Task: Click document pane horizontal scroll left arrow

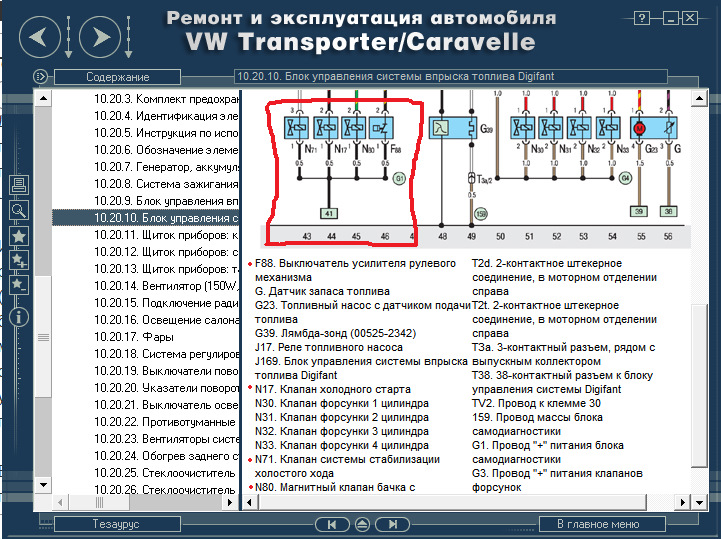Action: coord(250,502)
